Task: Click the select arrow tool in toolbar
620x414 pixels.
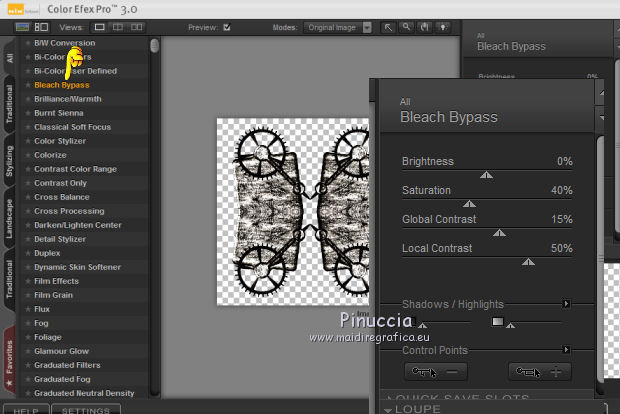Action: click(388, 27)
